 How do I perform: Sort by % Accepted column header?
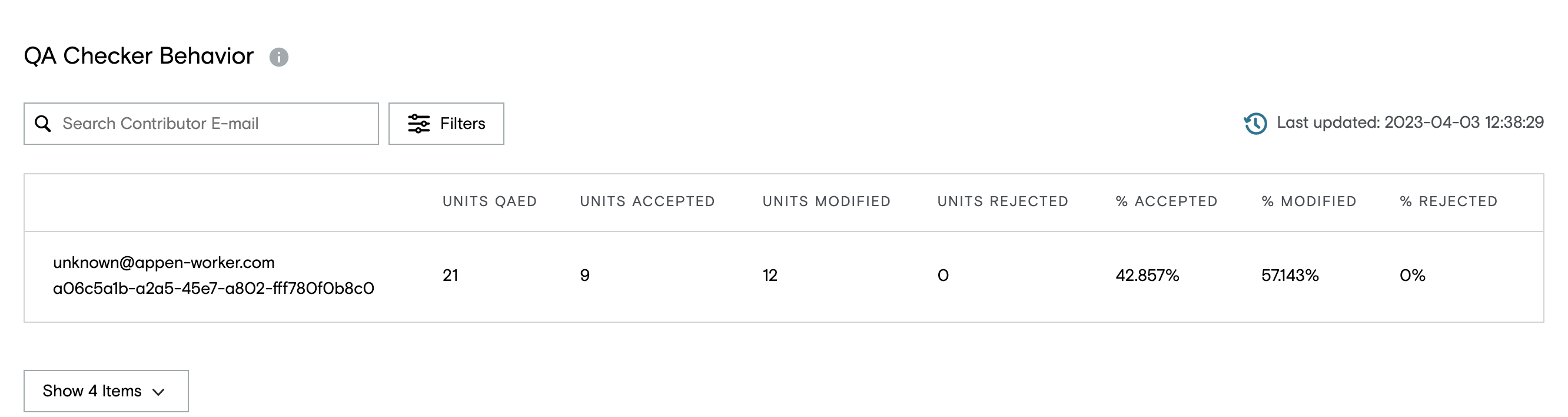pyautogui.click(x=1167, y=201)
